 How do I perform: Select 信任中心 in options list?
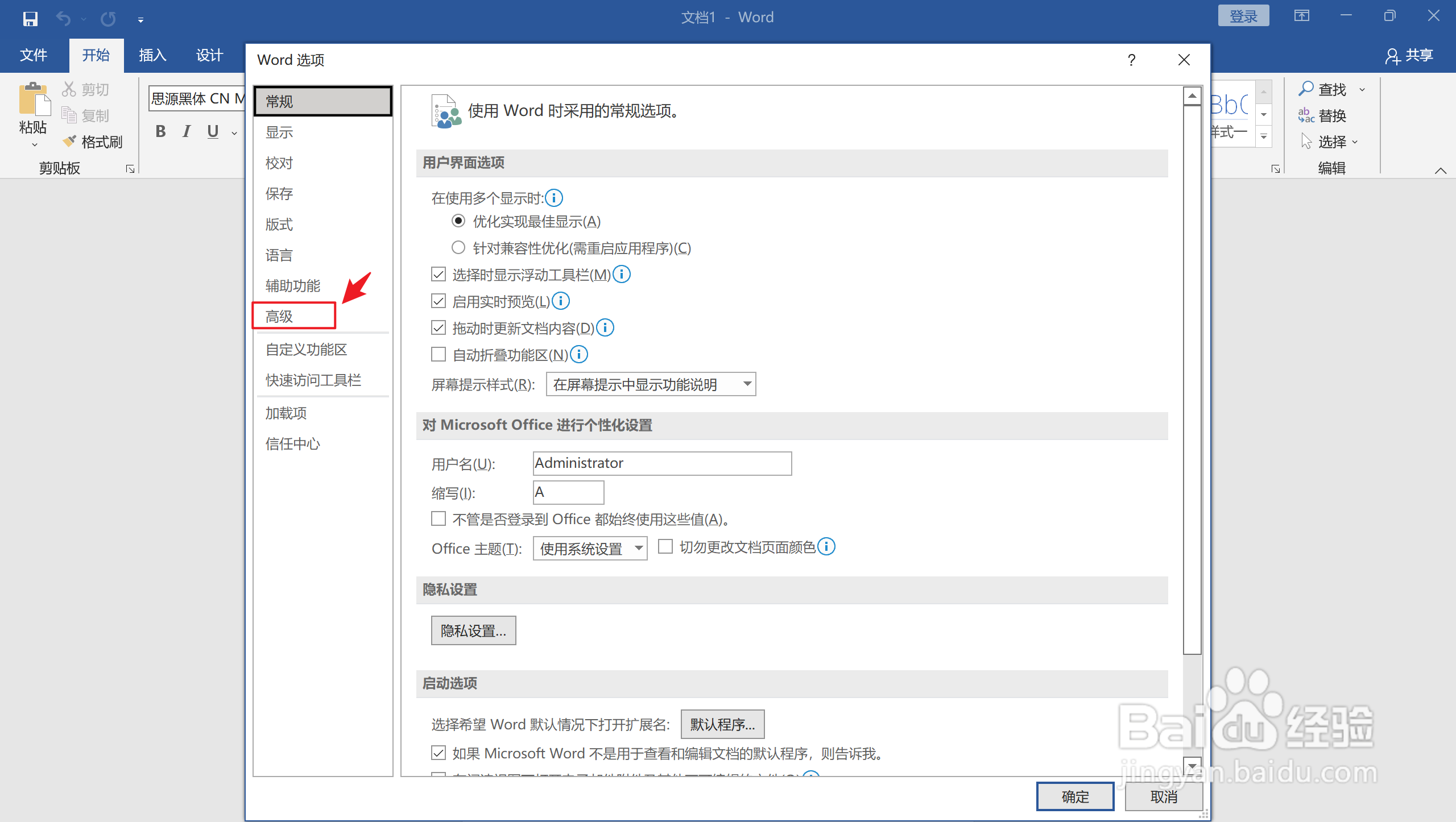point(323,444)
